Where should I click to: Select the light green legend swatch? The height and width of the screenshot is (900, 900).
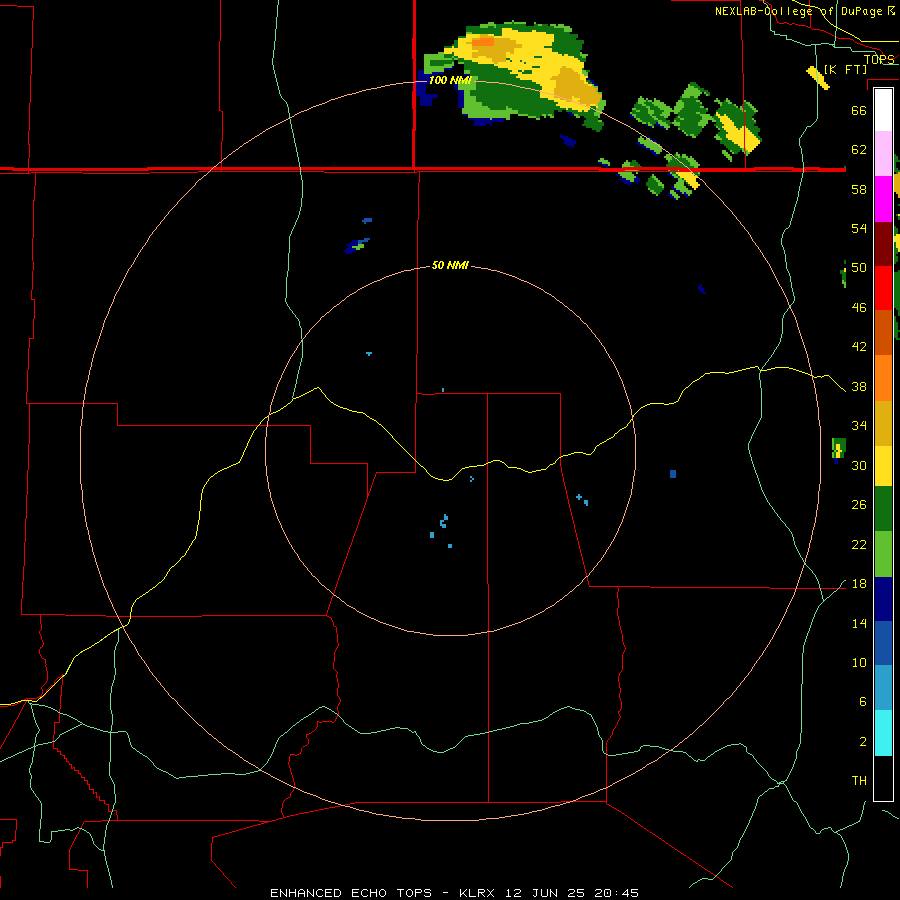(883, 554)
